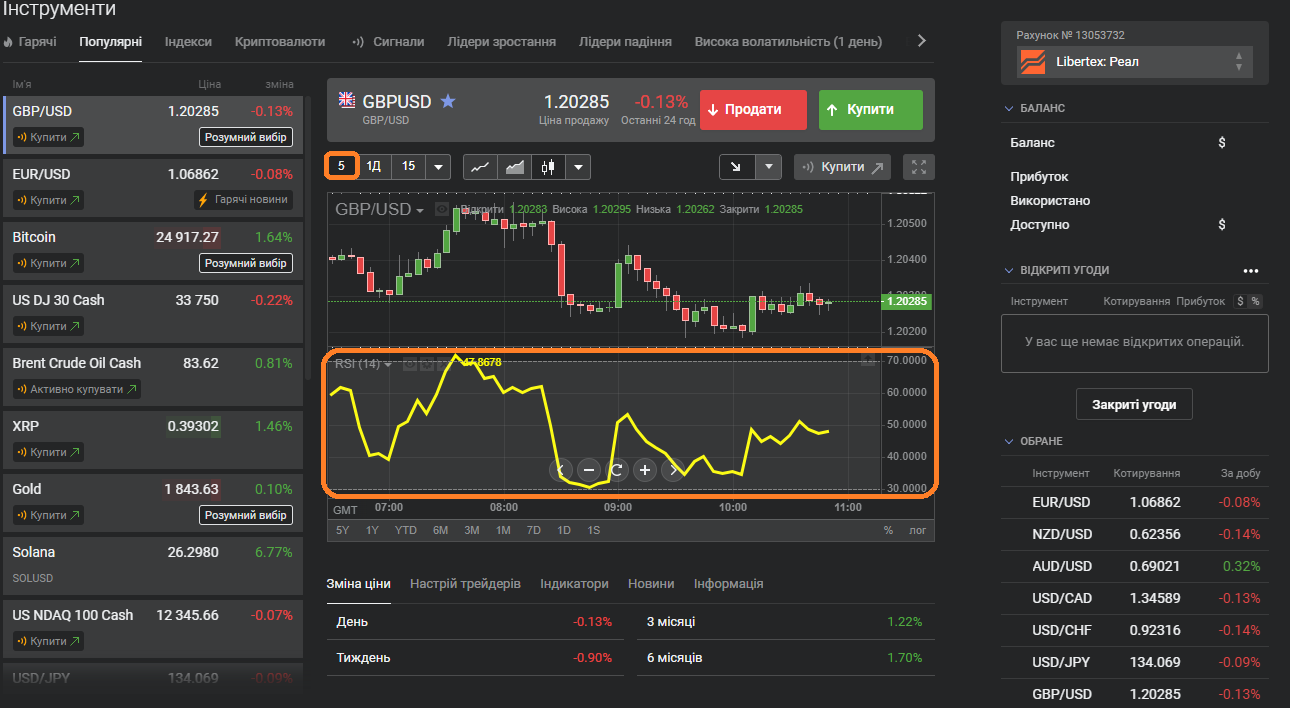Expand chart to fullscreen mode
1290x708 pixels.
pos(918,167)
